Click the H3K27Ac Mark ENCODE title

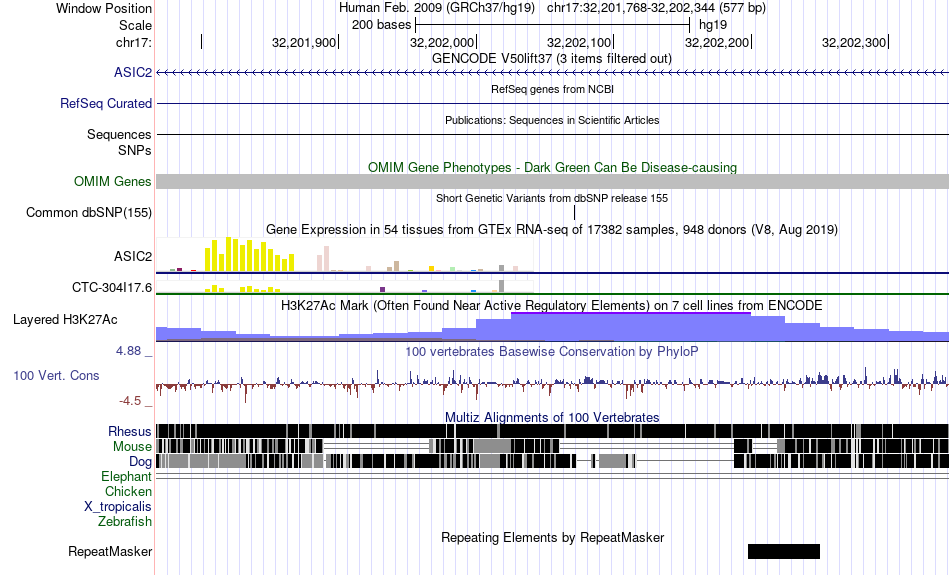coord(552,305)
